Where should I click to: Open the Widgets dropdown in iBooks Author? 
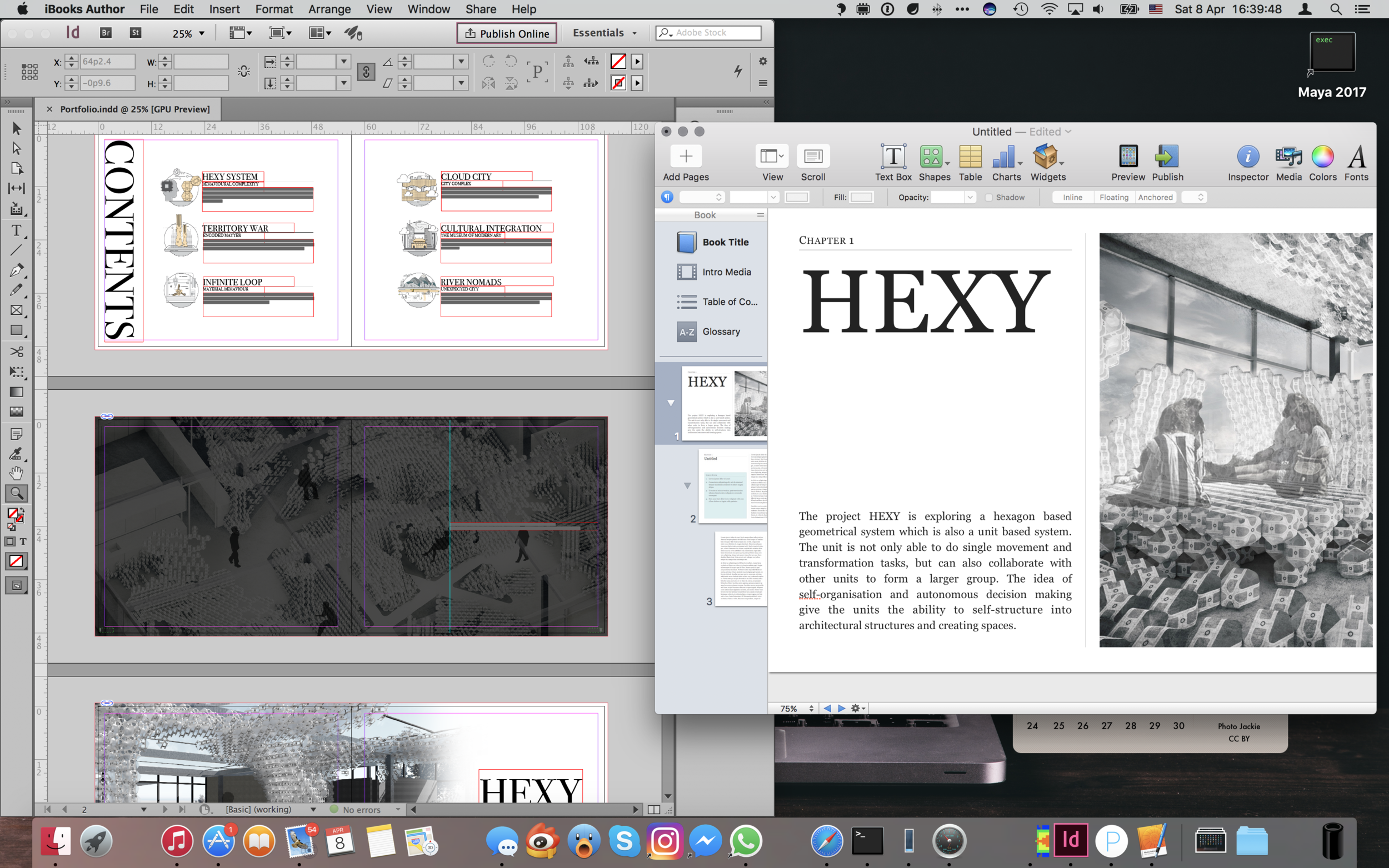coord(1048,163)
